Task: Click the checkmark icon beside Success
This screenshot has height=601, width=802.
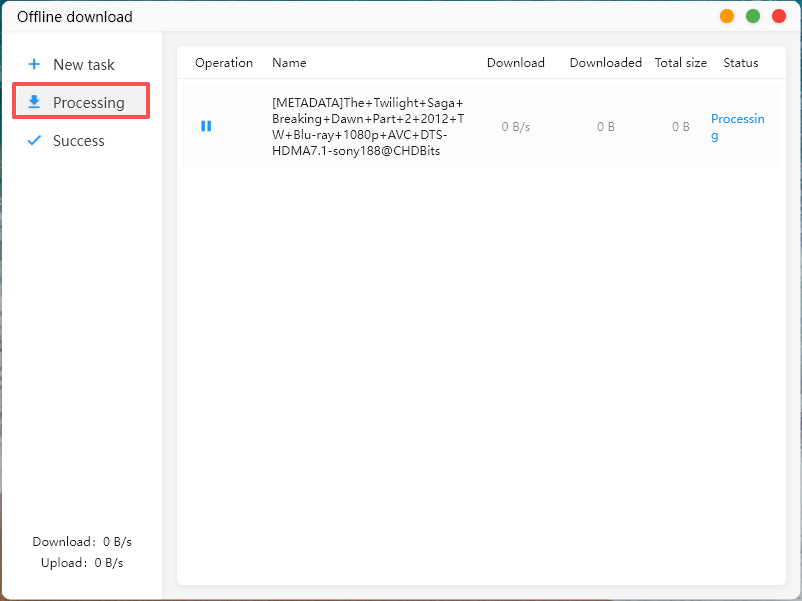Action: 34,140
